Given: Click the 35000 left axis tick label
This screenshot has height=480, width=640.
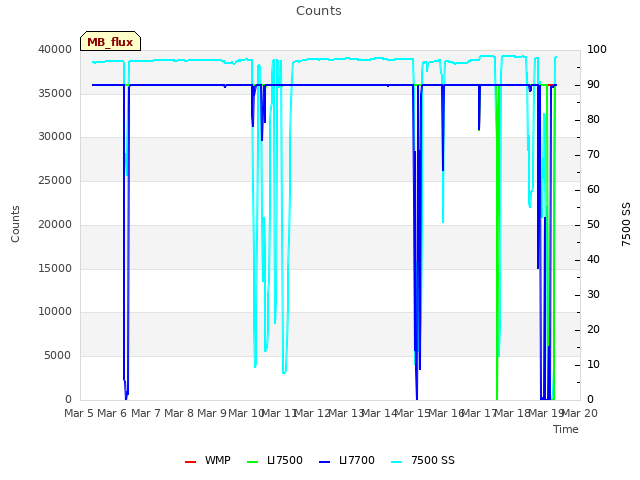Looking at the screenshot, I should (55, 93).
